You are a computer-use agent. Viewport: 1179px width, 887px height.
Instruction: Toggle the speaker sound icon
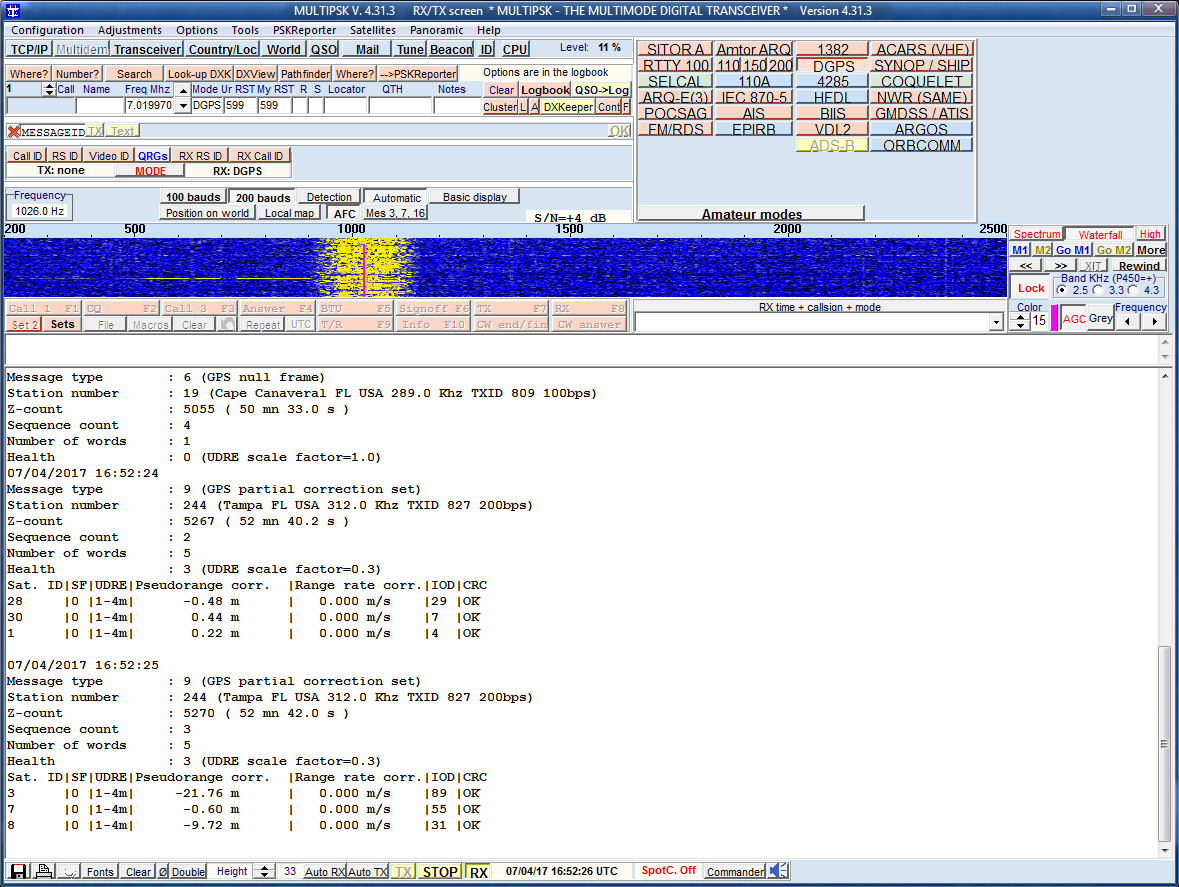coord(778,870)
